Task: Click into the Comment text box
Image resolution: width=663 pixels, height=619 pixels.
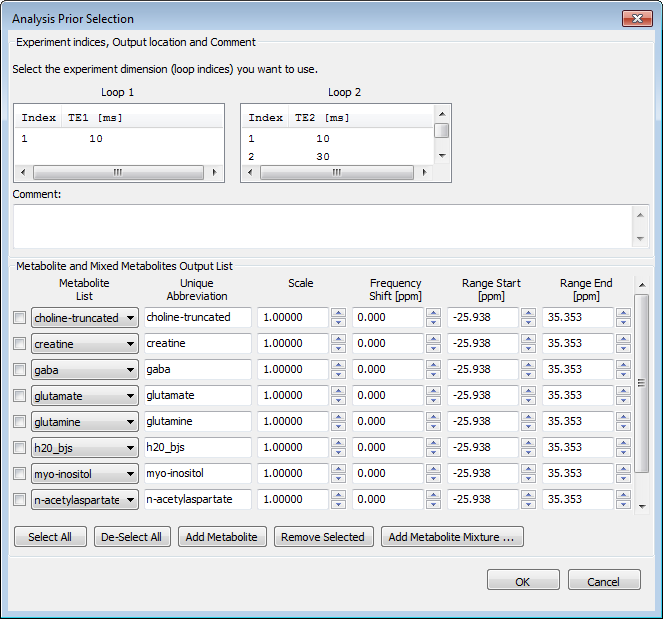Action: pyautogui.click(x=323, y=227)
